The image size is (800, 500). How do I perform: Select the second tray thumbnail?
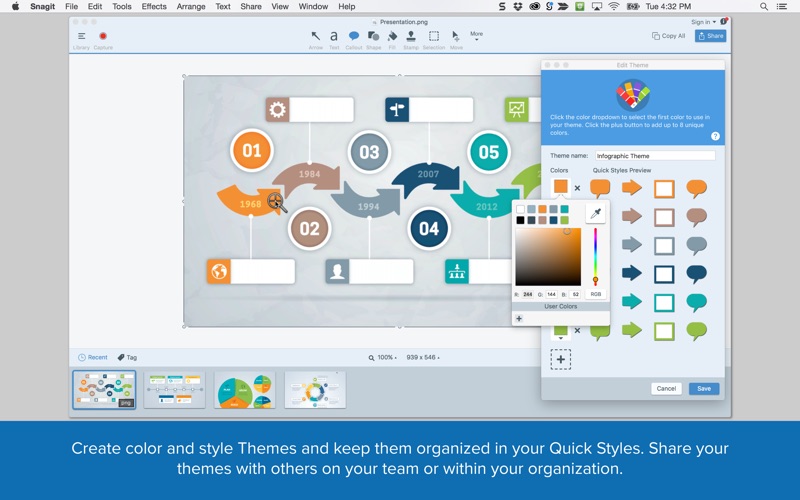tap(174, 390)
